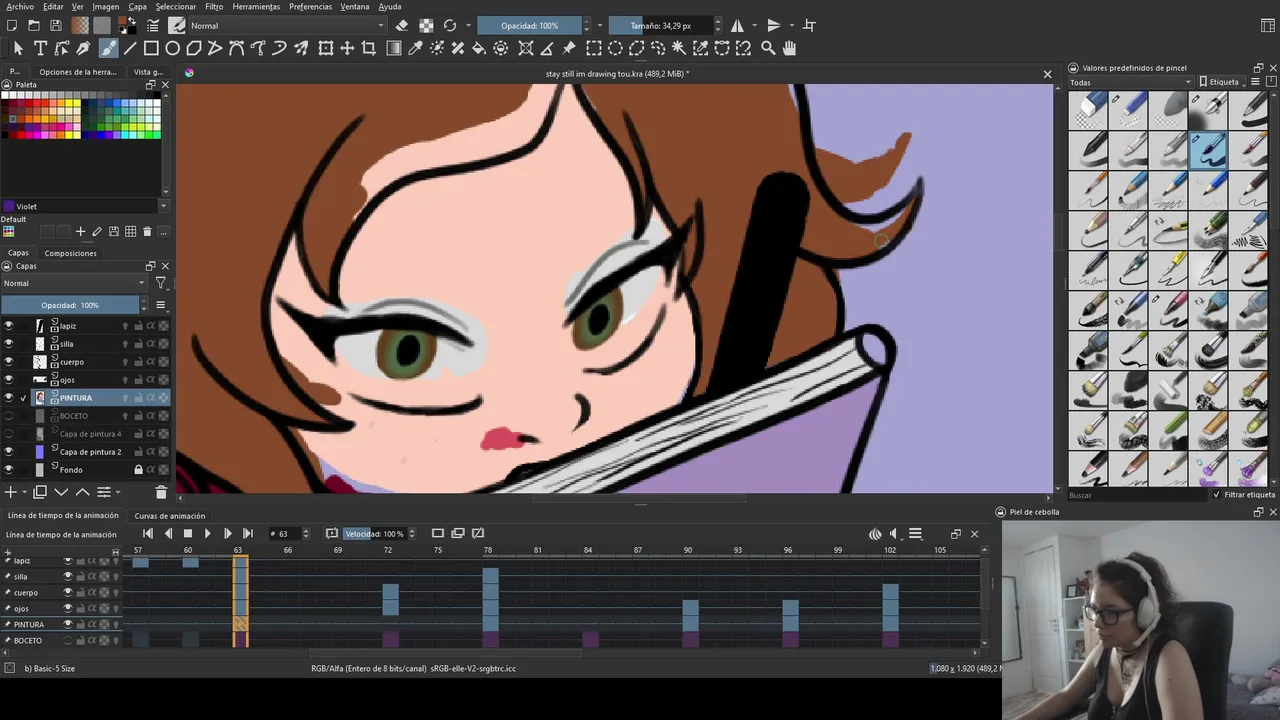
Task: Expand the add layer arrow menu
Action: coord(24,492)
